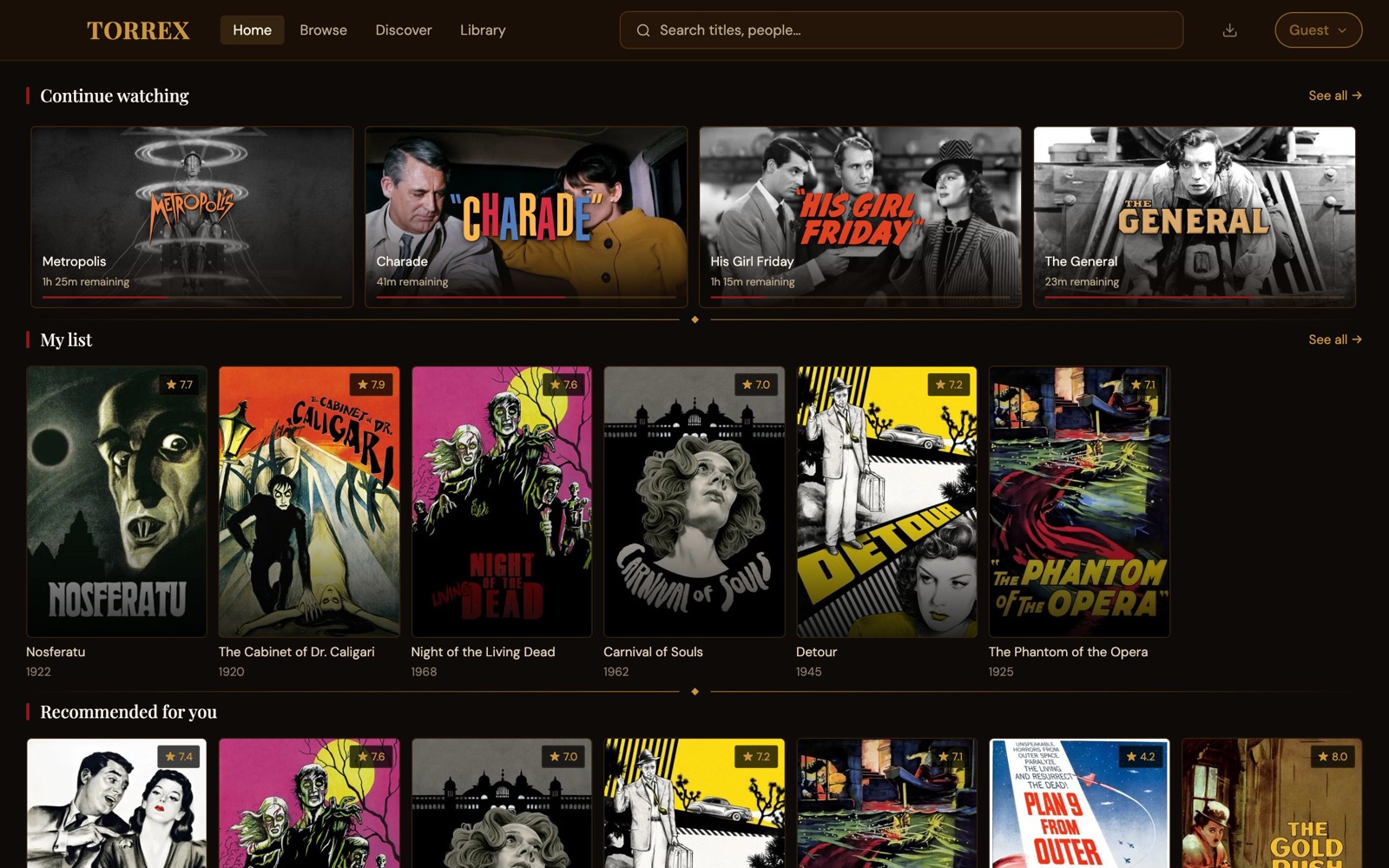1389x868 pixels.
Task: Navigate to the Library tab
Action: coord(483,30)
